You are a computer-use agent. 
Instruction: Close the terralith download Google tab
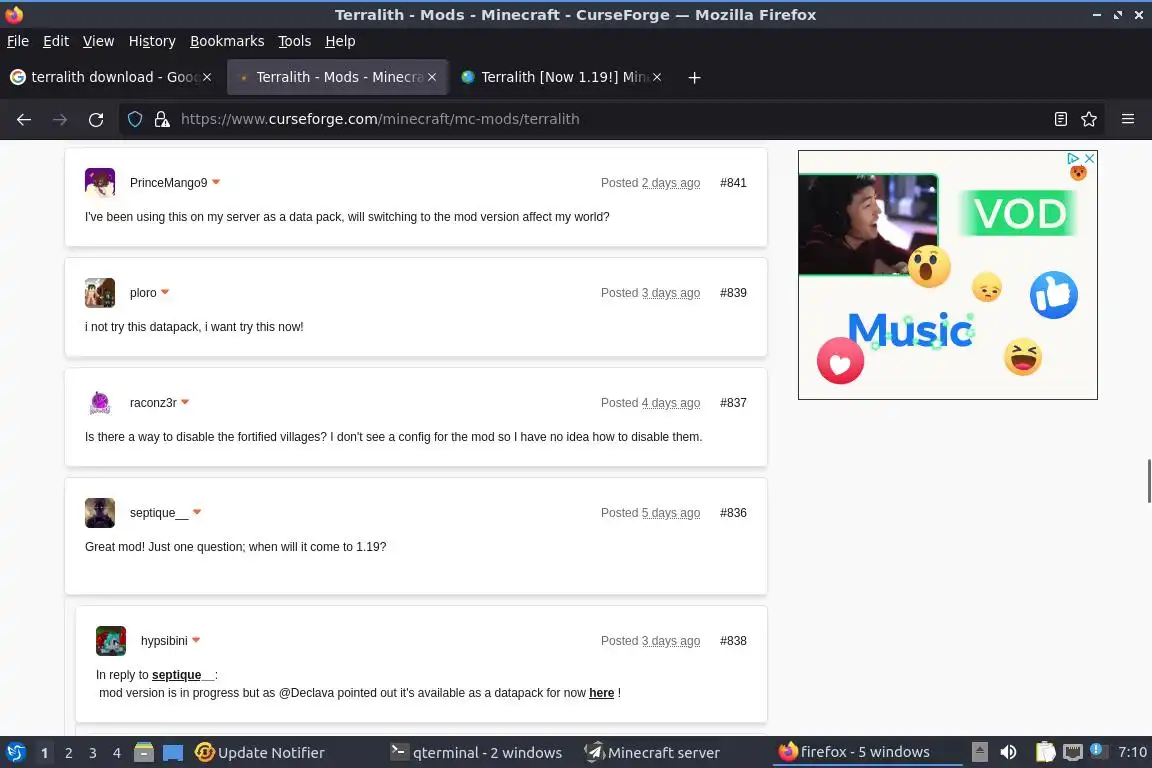(x=207, y=77)
